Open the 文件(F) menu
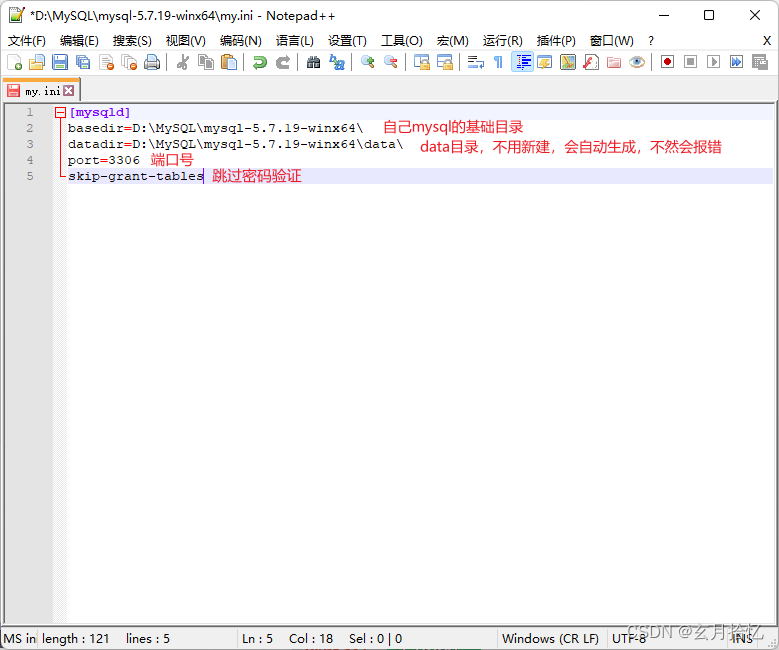 [27, 41]
